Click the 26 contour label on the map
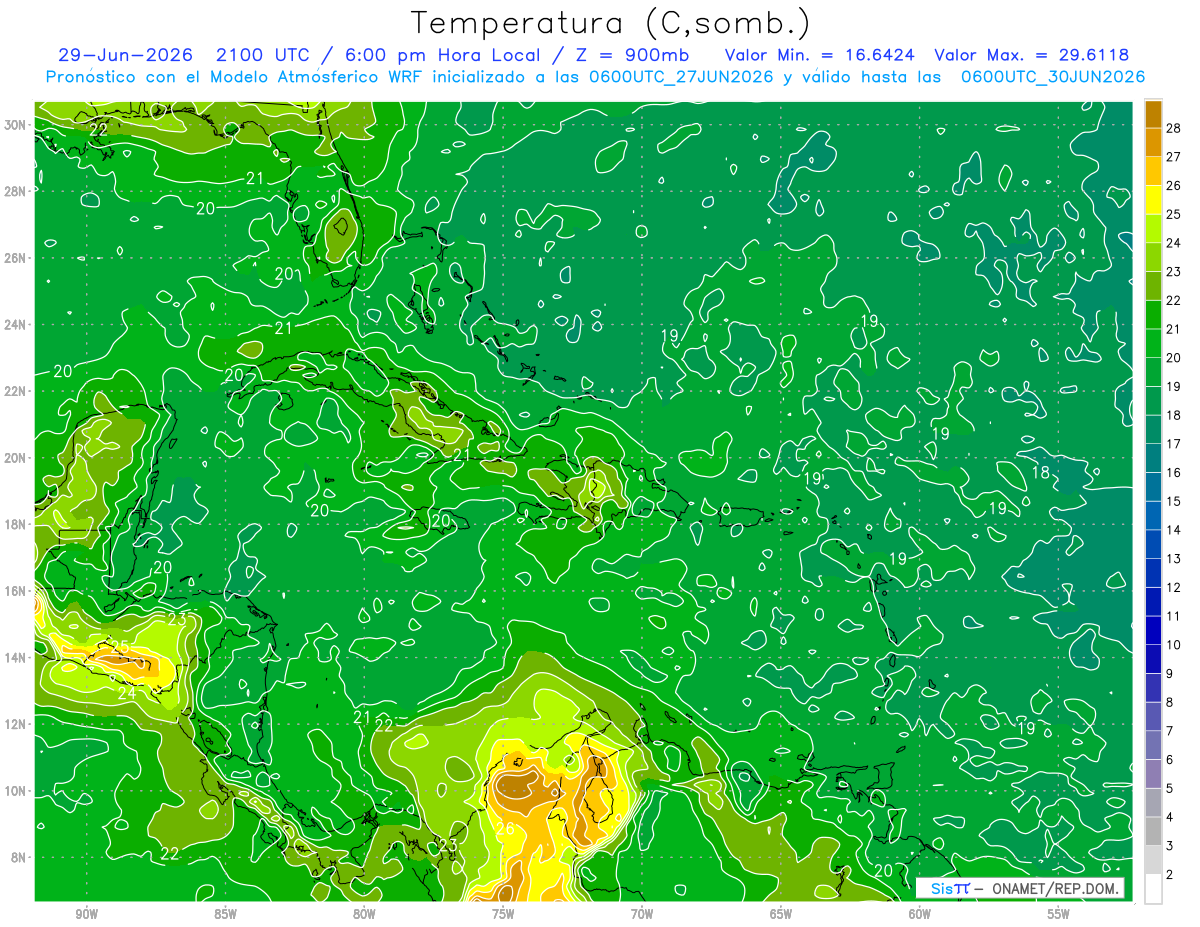This screenshot has width=1200, height=927. pos(506,829)
